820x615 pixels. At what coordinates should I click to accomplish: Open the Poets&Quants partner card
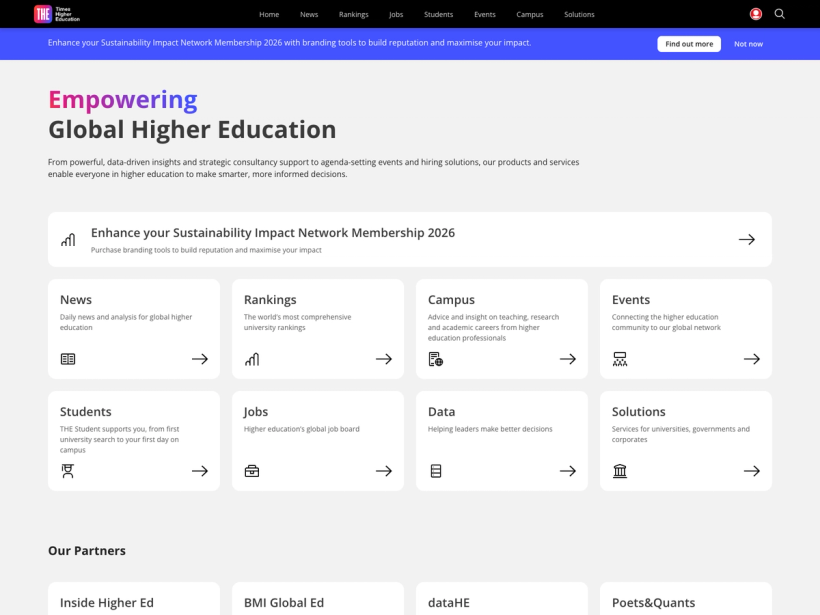tap(686, 599)
